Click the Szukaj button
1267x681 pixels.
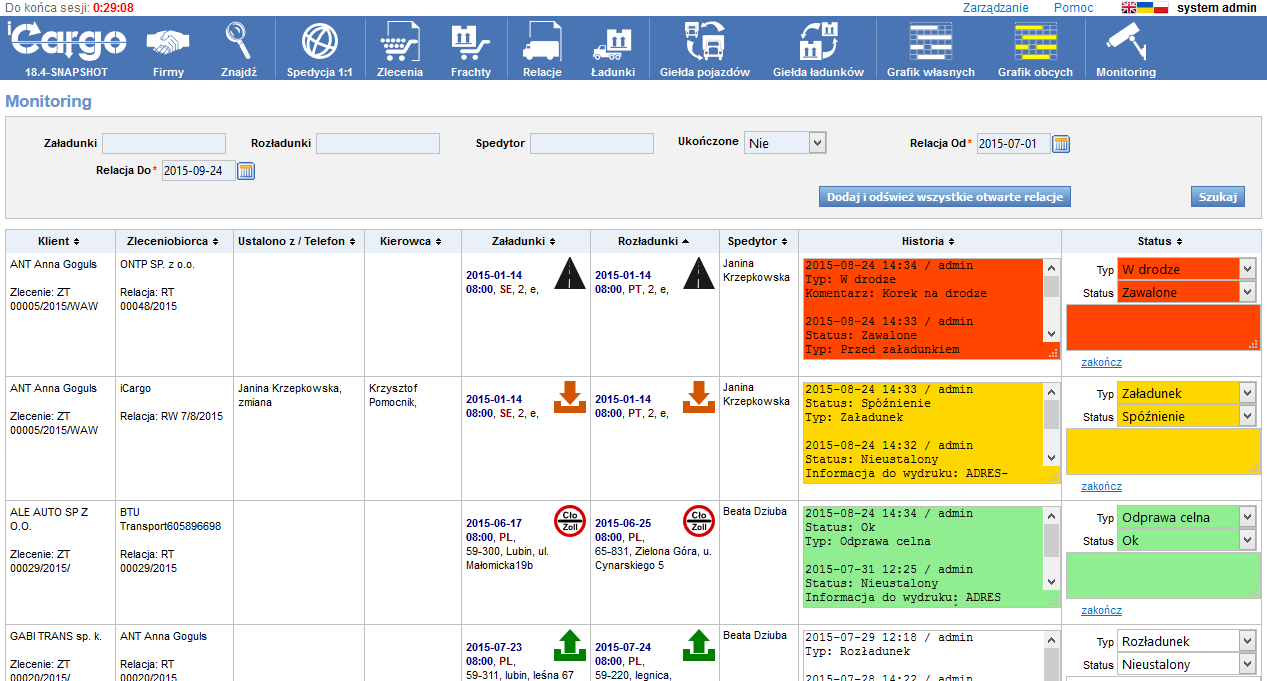tap(1217, 197)
